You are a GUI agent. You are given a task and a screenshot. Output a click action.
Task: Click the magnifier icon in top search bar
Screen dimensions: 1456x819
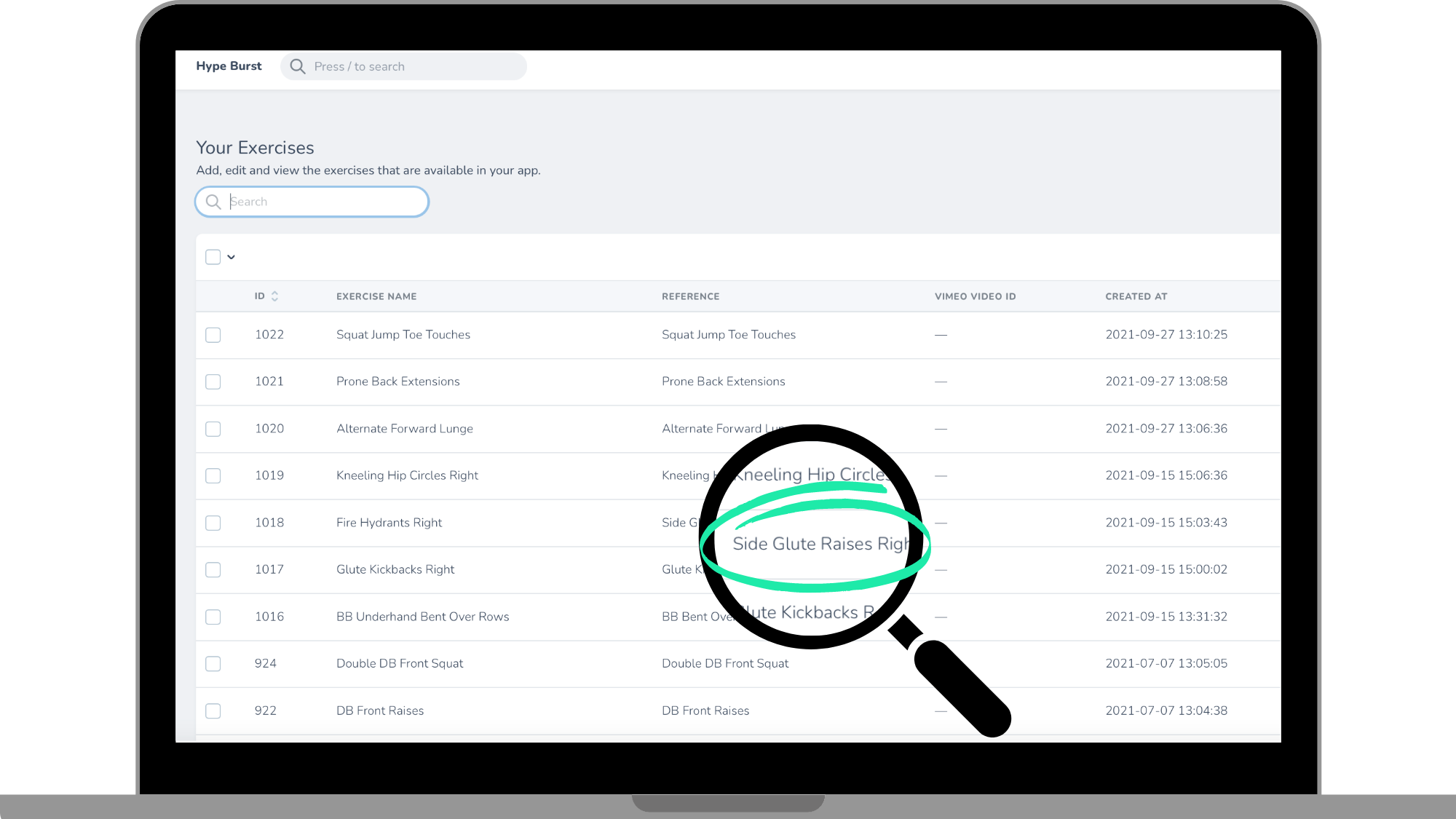click(297, 66)
